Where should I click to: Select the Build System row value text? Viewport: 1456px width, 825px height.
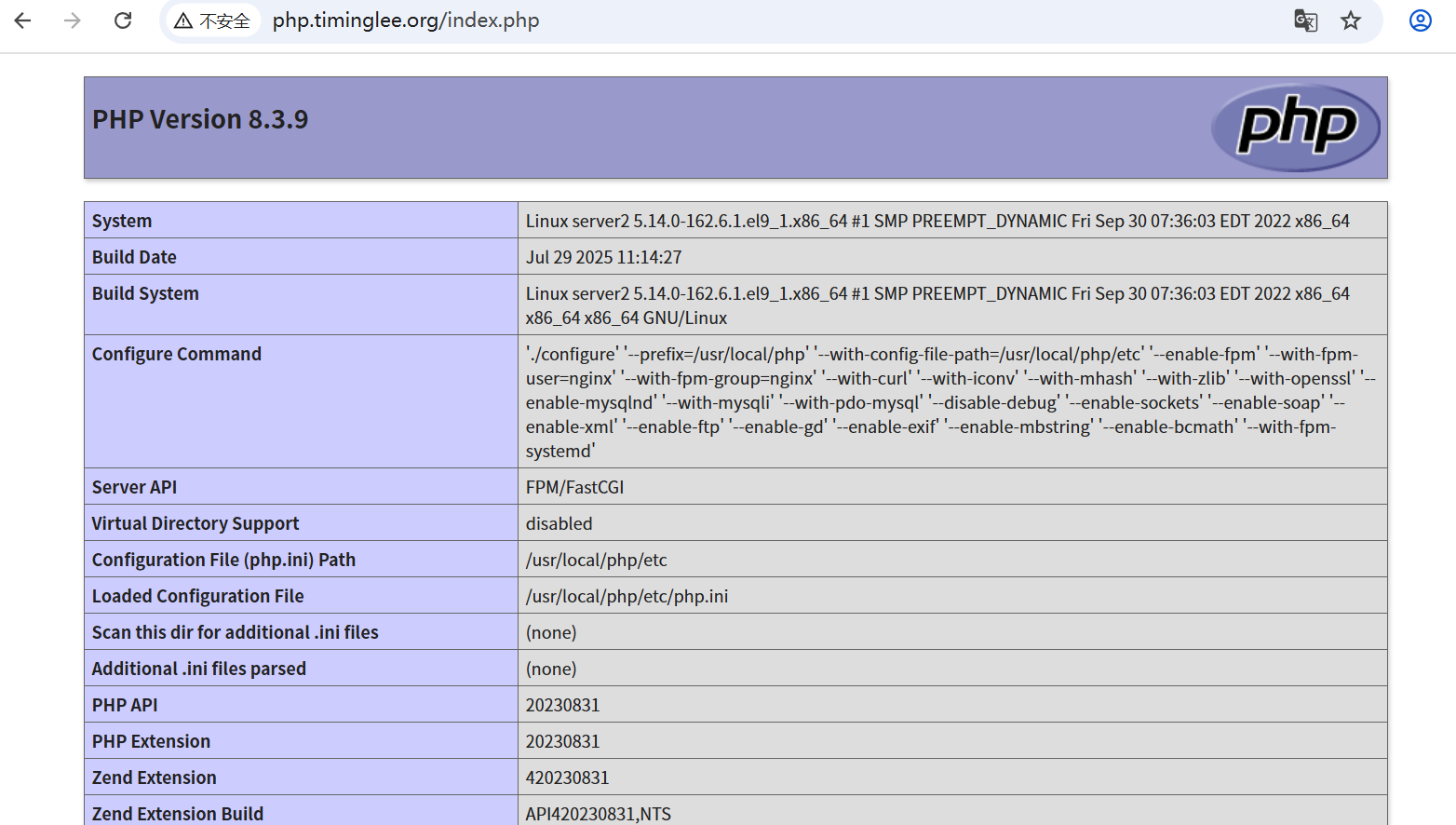point(937,305)
